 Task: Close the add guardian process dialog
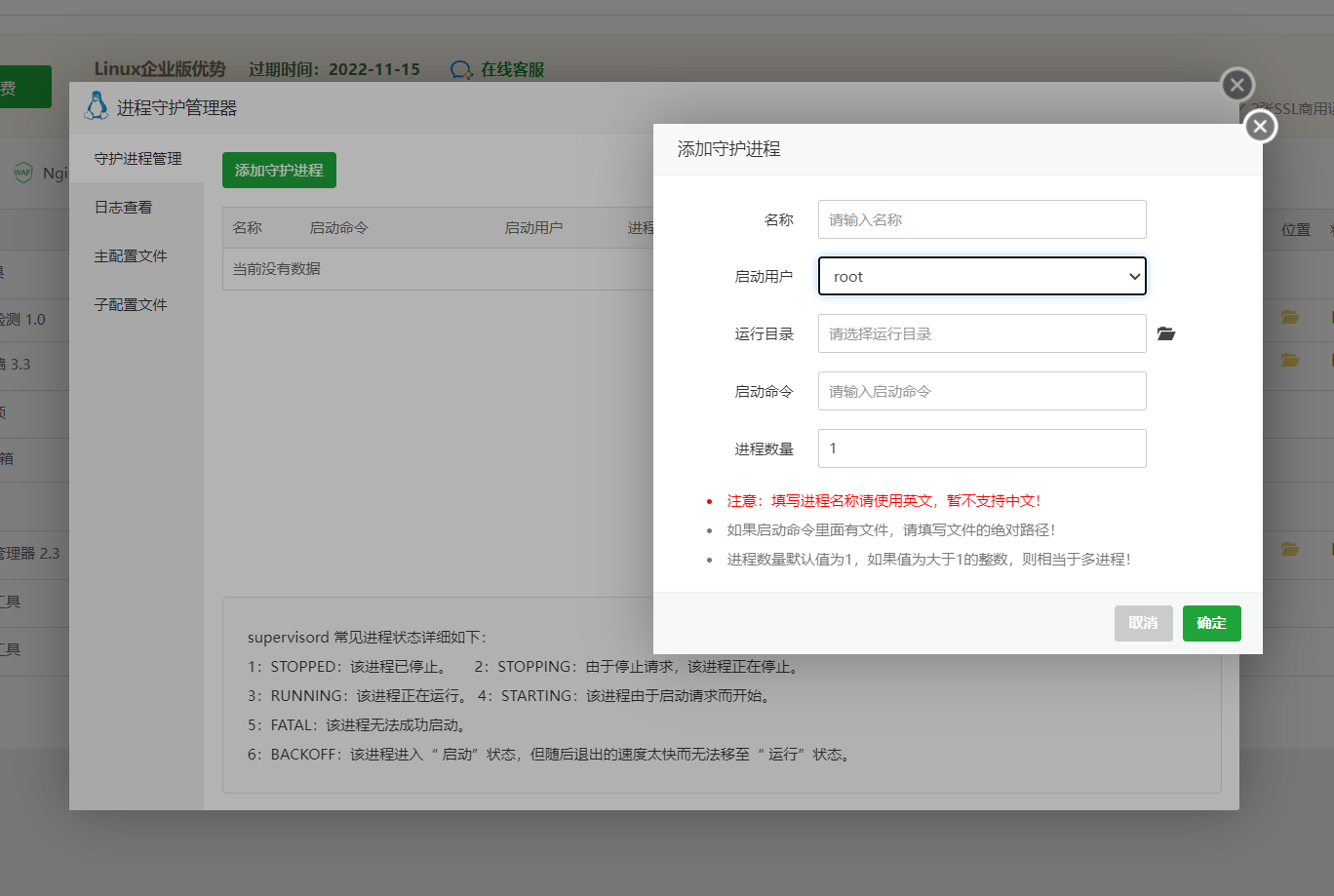(1260, 126)
